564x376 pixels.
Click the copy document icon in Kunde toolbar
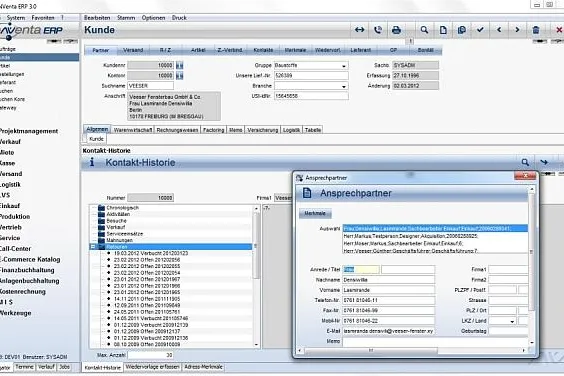[x=461, y=30]
